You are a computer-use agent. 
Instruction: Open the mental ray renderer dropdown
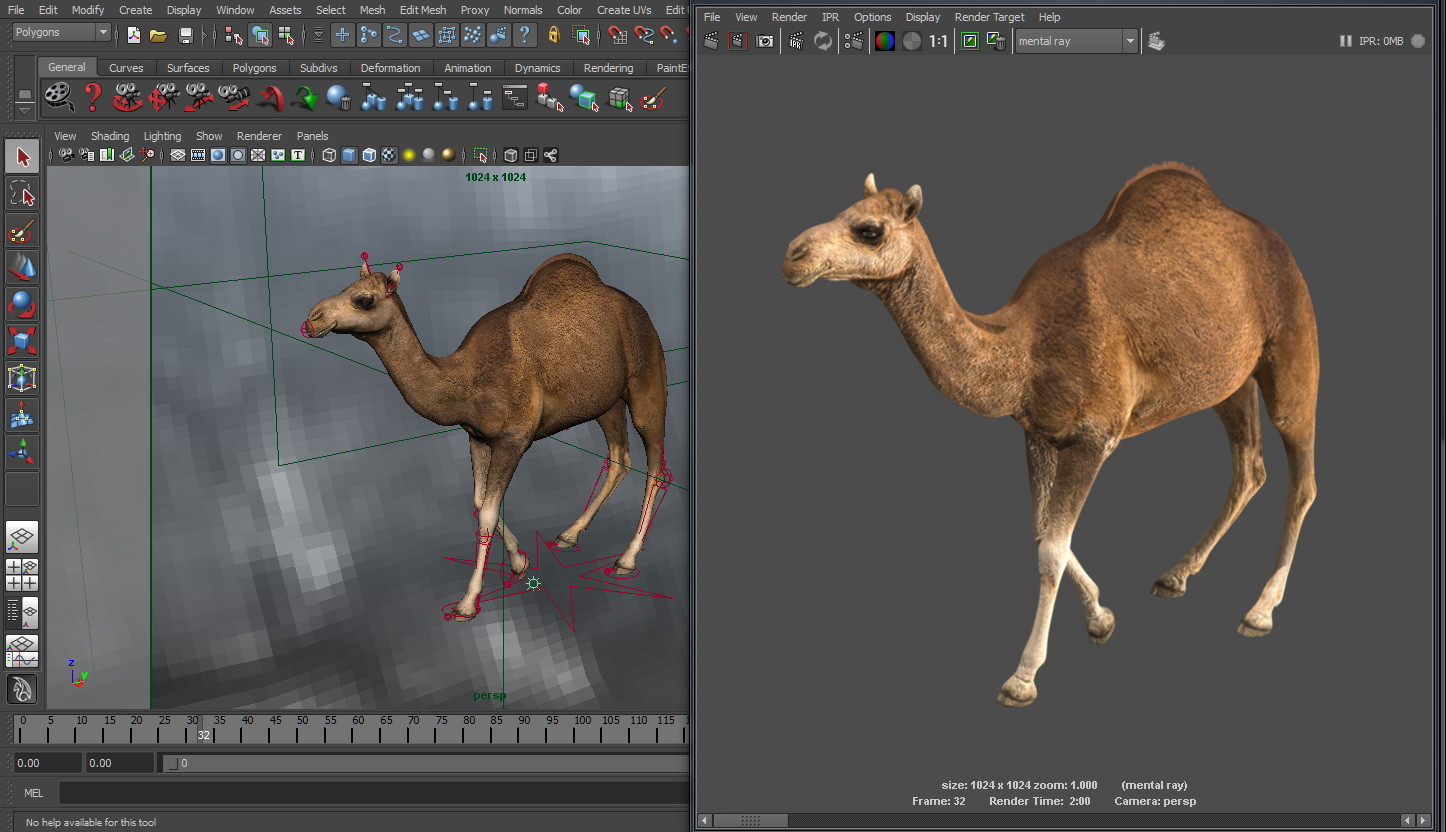click(1076, 41)
